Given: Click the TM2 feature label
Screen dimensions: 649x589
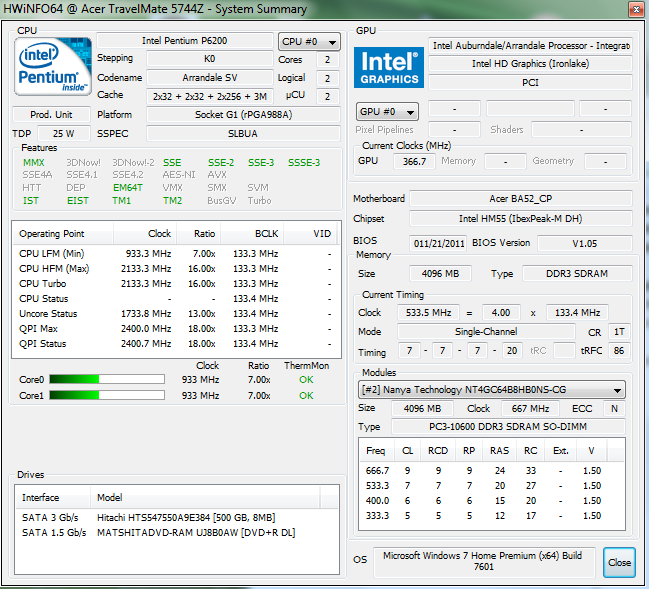Looking at the screenshot, I should (x=173, y=201).
